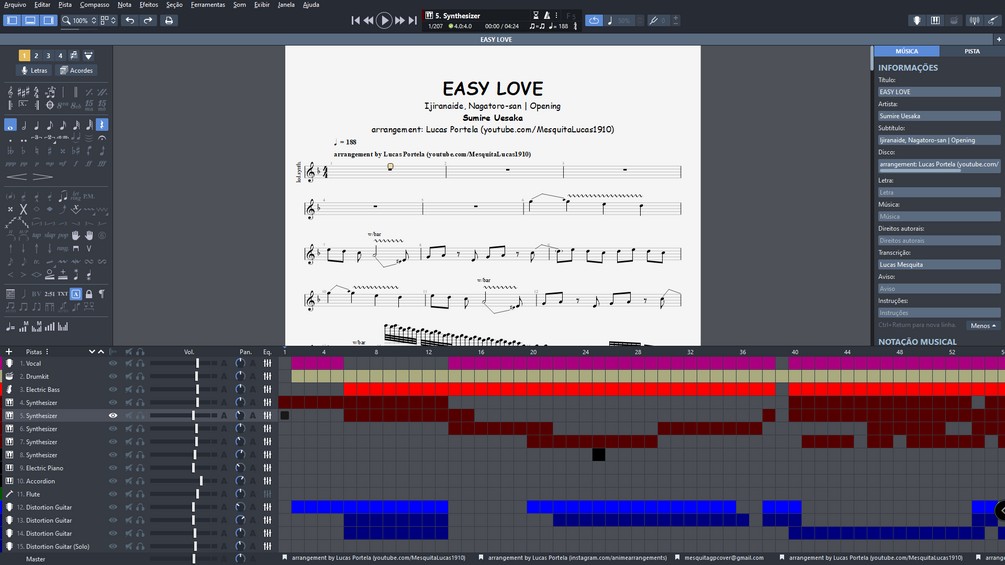Open the Arquivo menu
The height and width of the screenshot is (565, 1005).
click(15, 4)
